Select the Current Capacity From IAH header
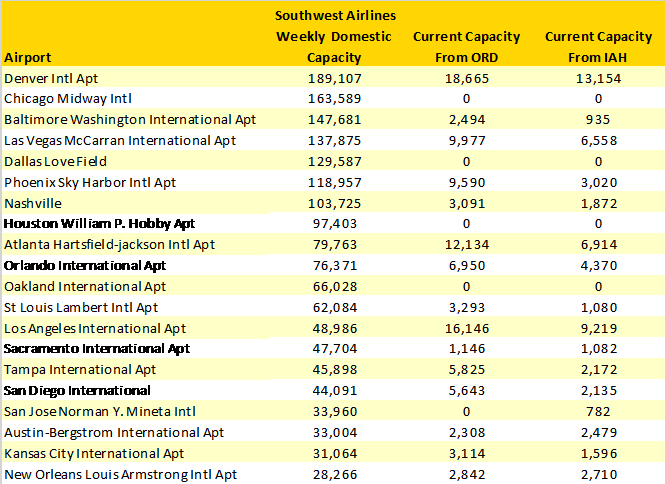 click(x=598, y=47)
